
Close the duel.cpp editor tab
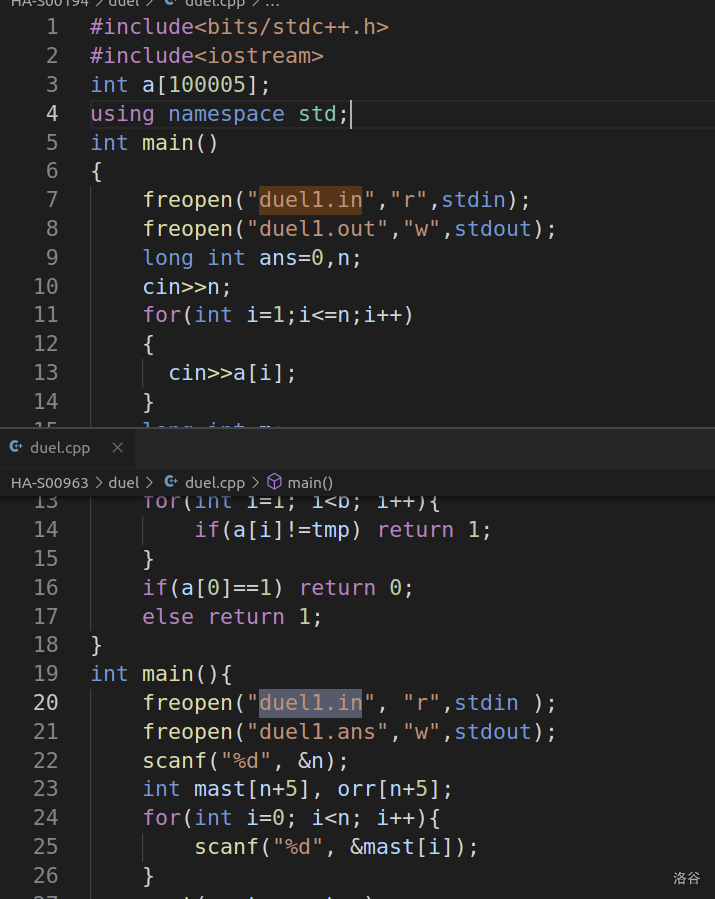coord(116,448)
